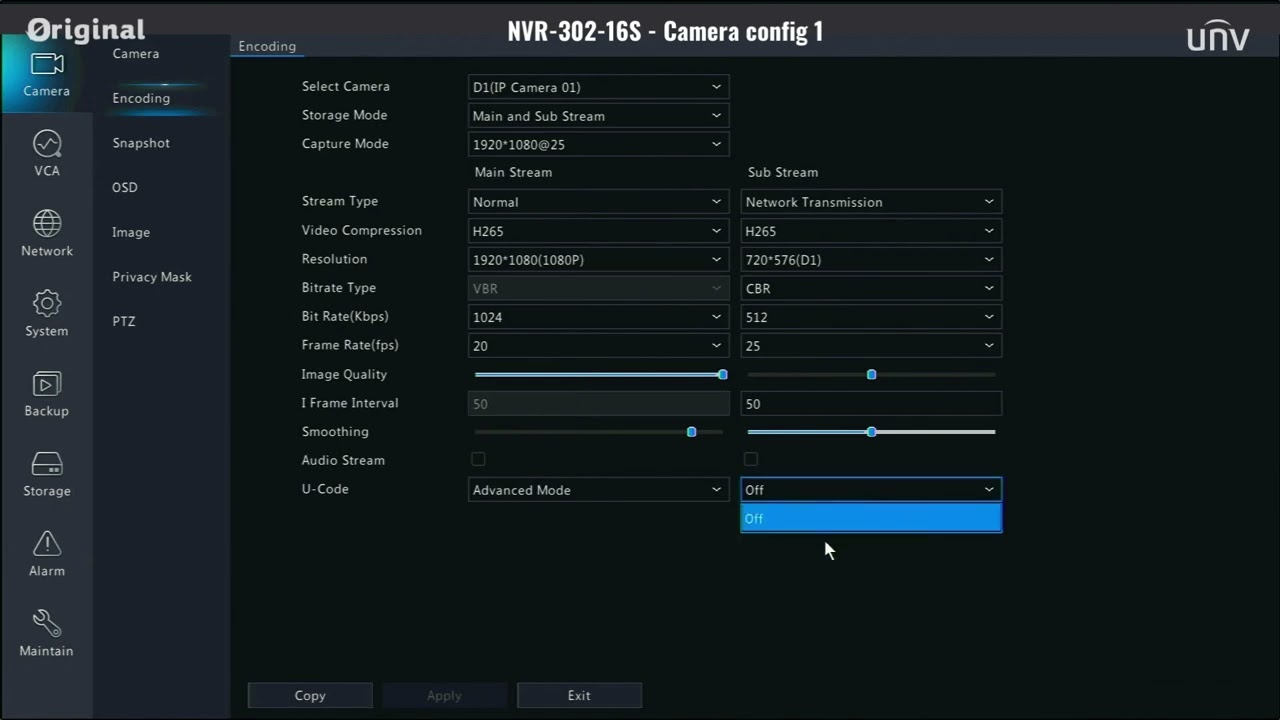The width and height of the screenshot is (1280, 720).
Task: Go to Privacy Mask submenu item
Action: point(152,277)
